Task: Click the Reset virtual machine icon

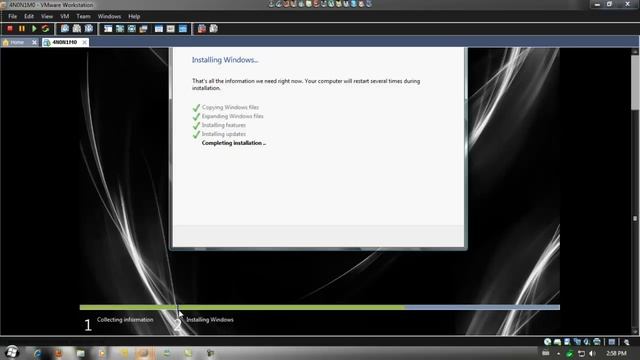Action: point(45,29)
